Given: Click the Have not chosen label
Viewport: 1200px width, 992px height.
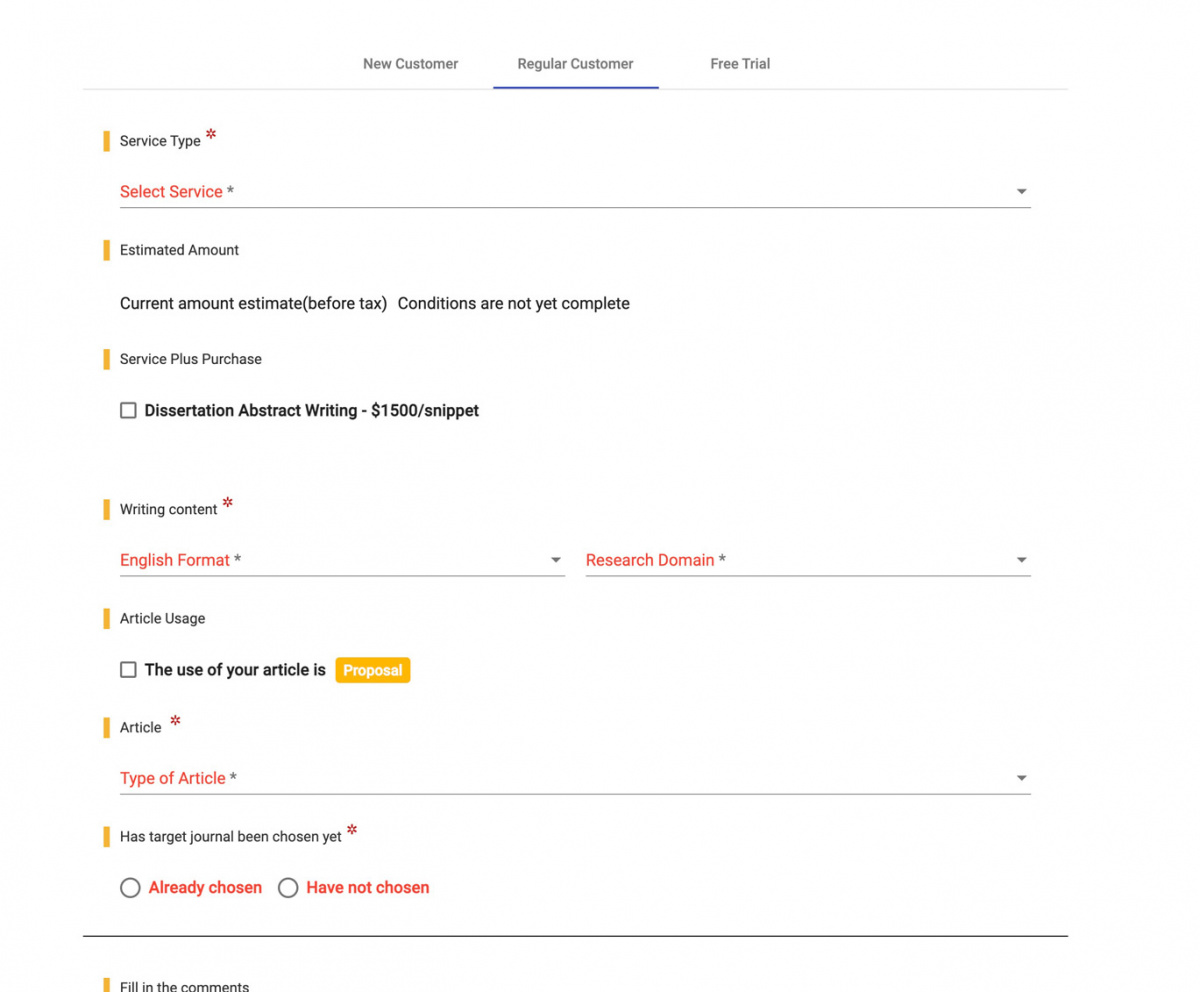Looking at the screenshot, I should click(368, 888).
